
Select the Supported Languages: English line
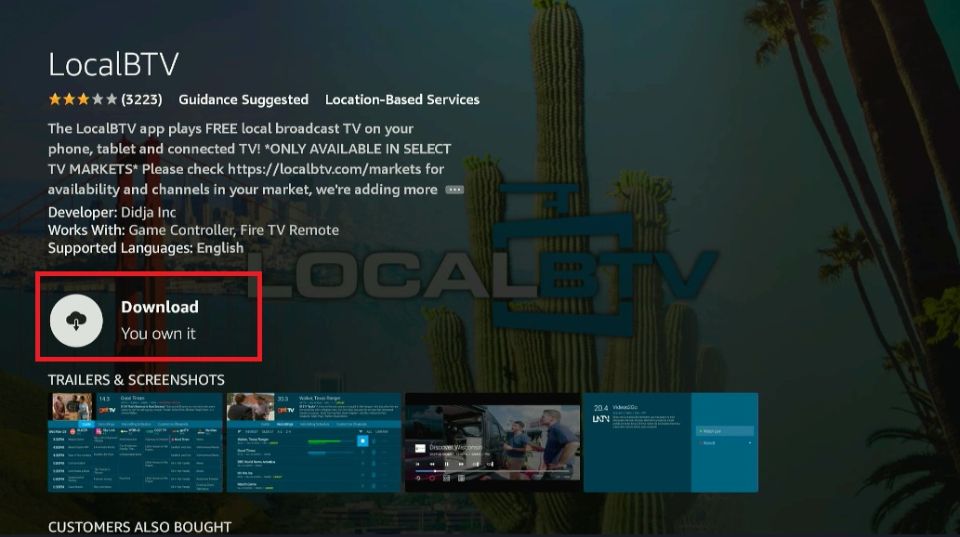146,248
